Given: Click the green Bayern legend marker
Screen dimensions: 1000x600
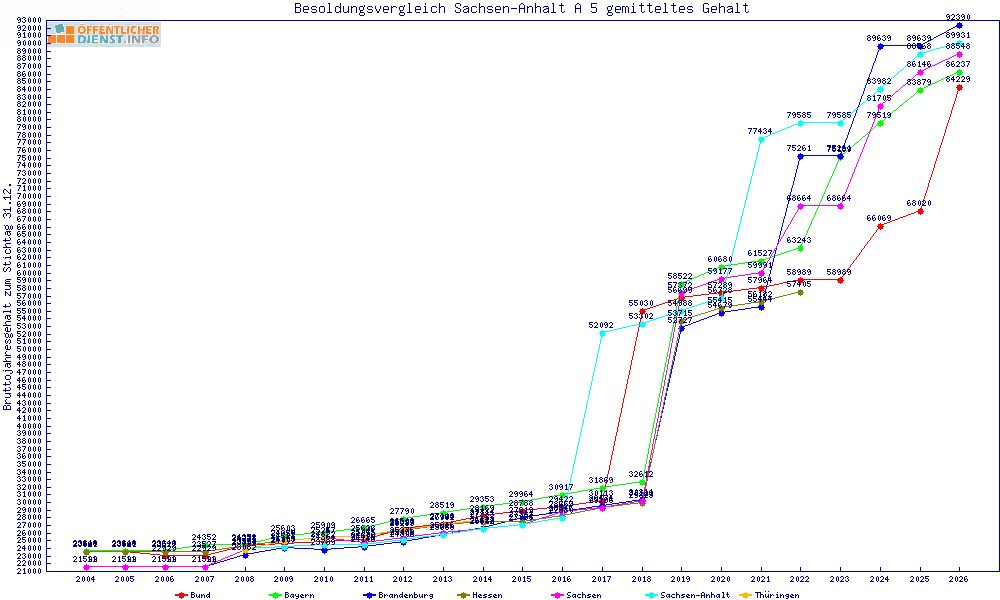Looking at the screenshot, I should (x=275, y=596).
